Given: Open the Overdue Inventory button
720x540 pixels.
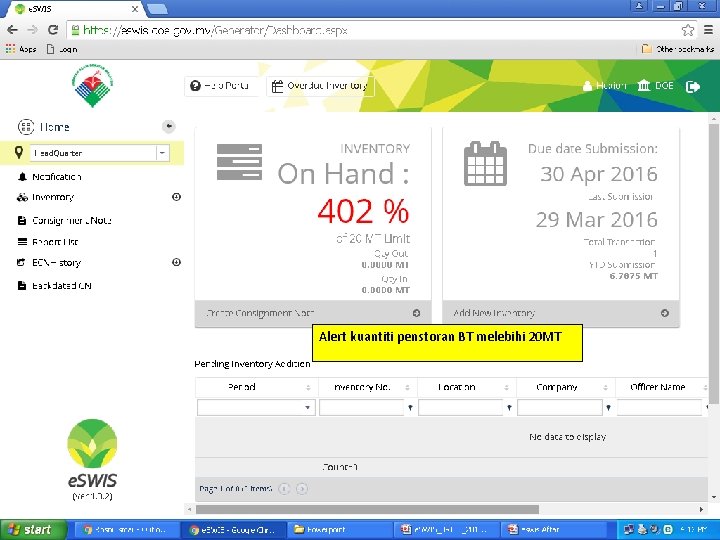Looking at the screenshot, I should [320, 86].
